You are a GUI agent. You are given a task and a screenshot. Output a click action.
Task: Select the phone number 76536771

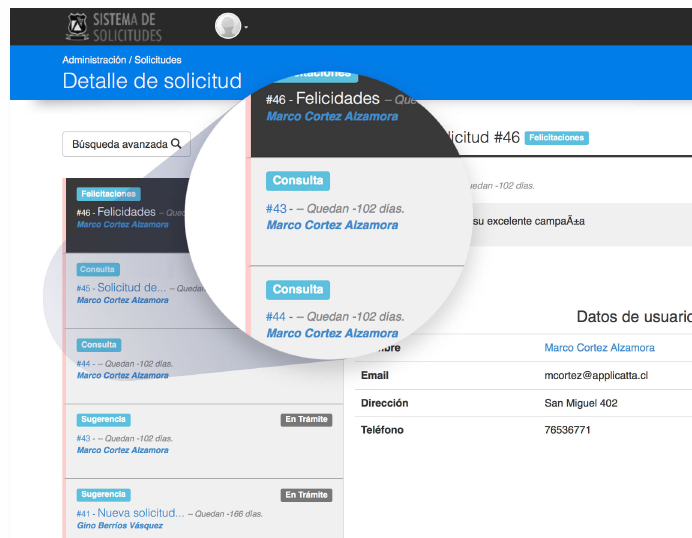(567, 430)
